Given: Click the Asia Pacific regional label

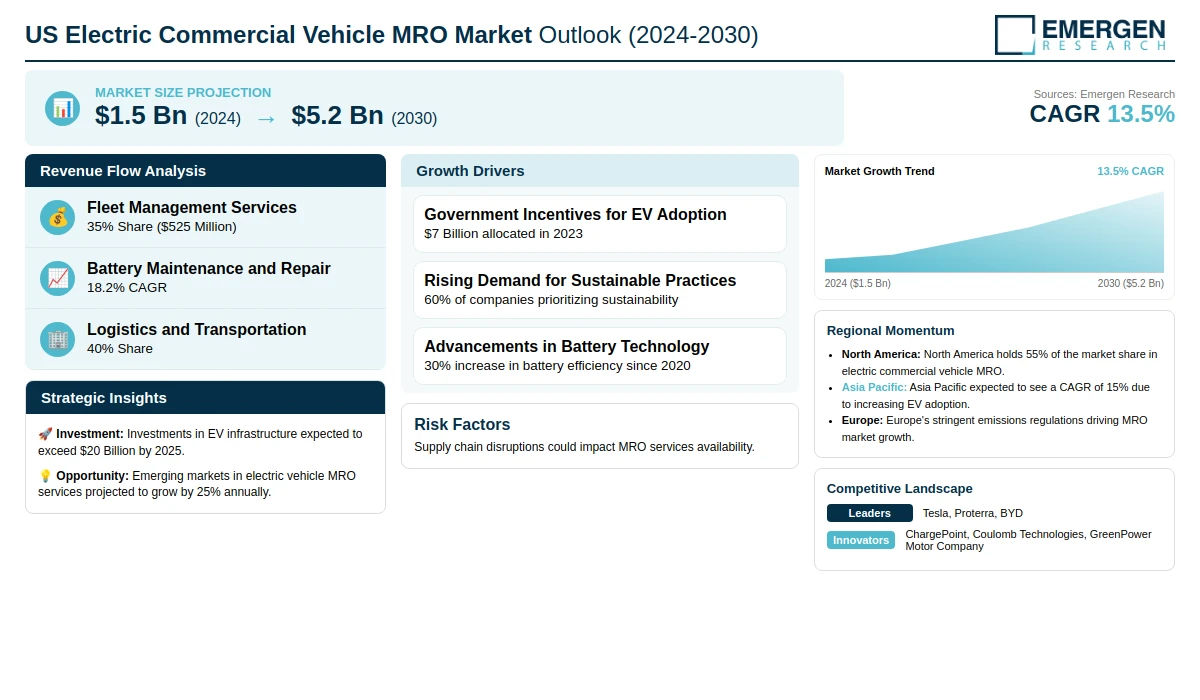Looking at the screenshot, I should [x=874, y=387].
